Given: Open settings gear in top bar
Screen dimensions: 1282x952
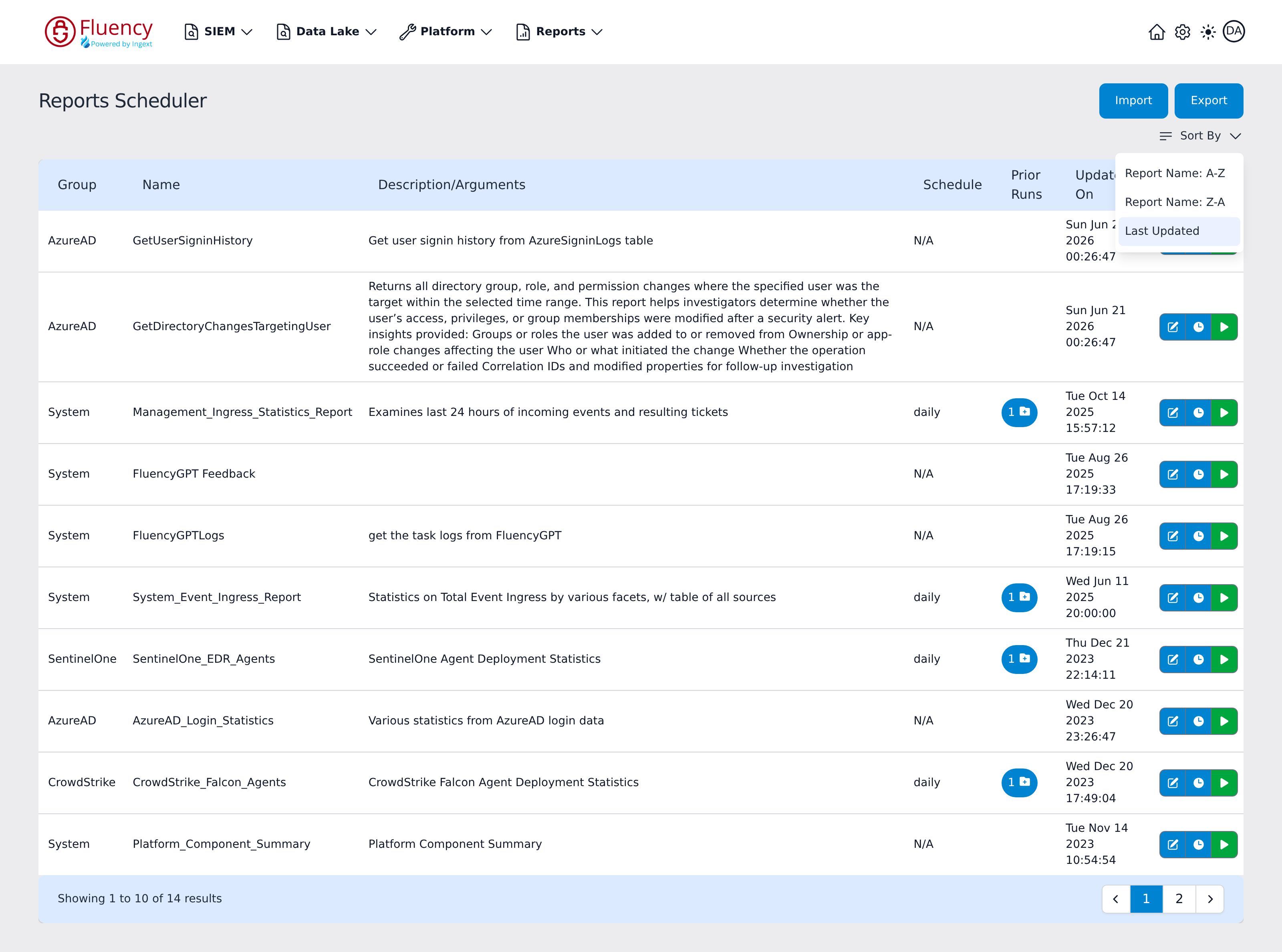Looking at the screenshot, I should (1182, 32).
